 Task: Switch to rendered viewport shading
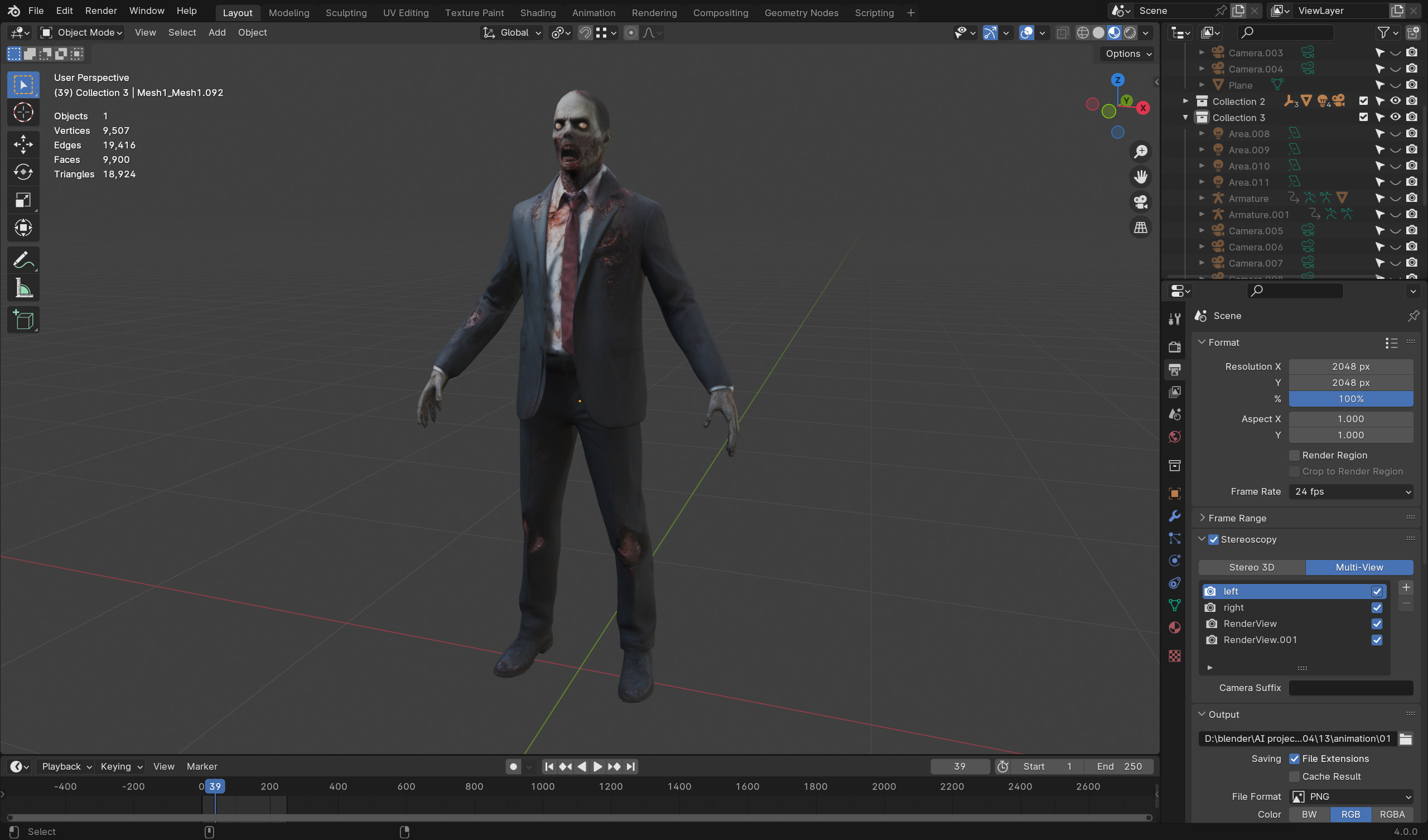pyautogui.click(x=1130, y=33)
